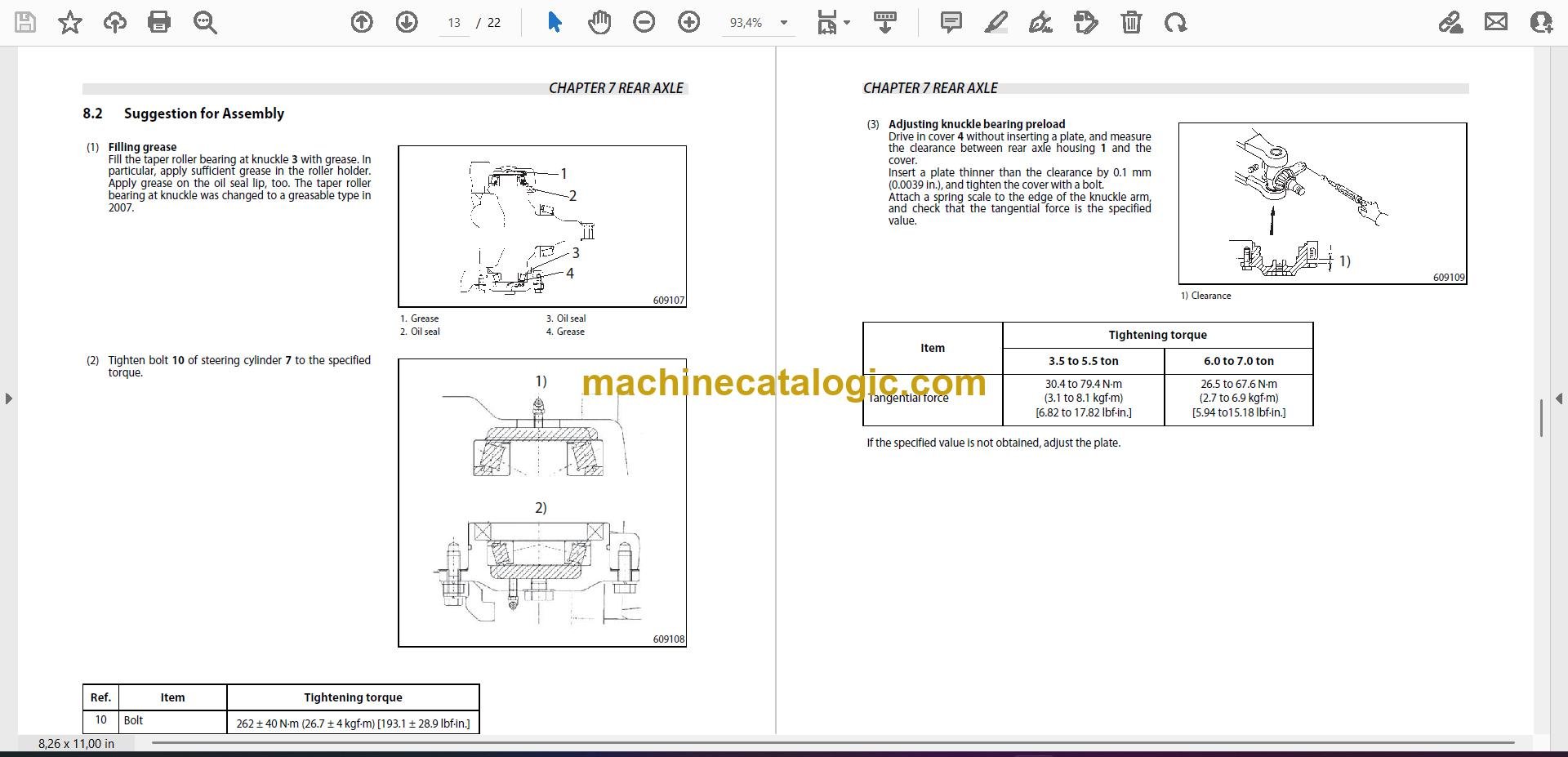The height and width of the screenshot is (757, 1568).
Task: Choose the selection arrow tool
Action: [x=555, y=22]
